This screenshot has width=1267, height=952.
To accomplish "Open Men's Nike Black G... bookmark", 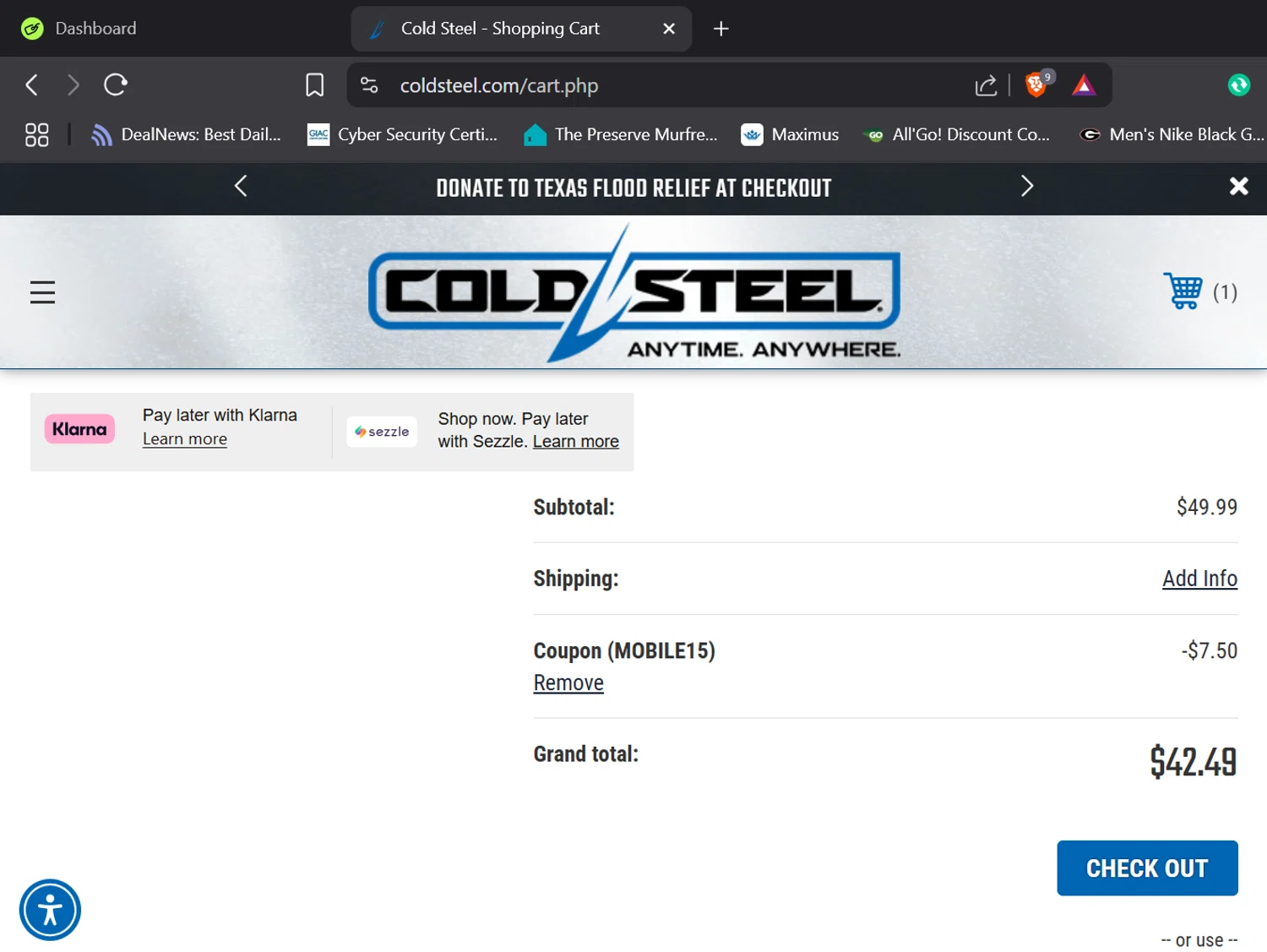I will [x=1172, y=135].
